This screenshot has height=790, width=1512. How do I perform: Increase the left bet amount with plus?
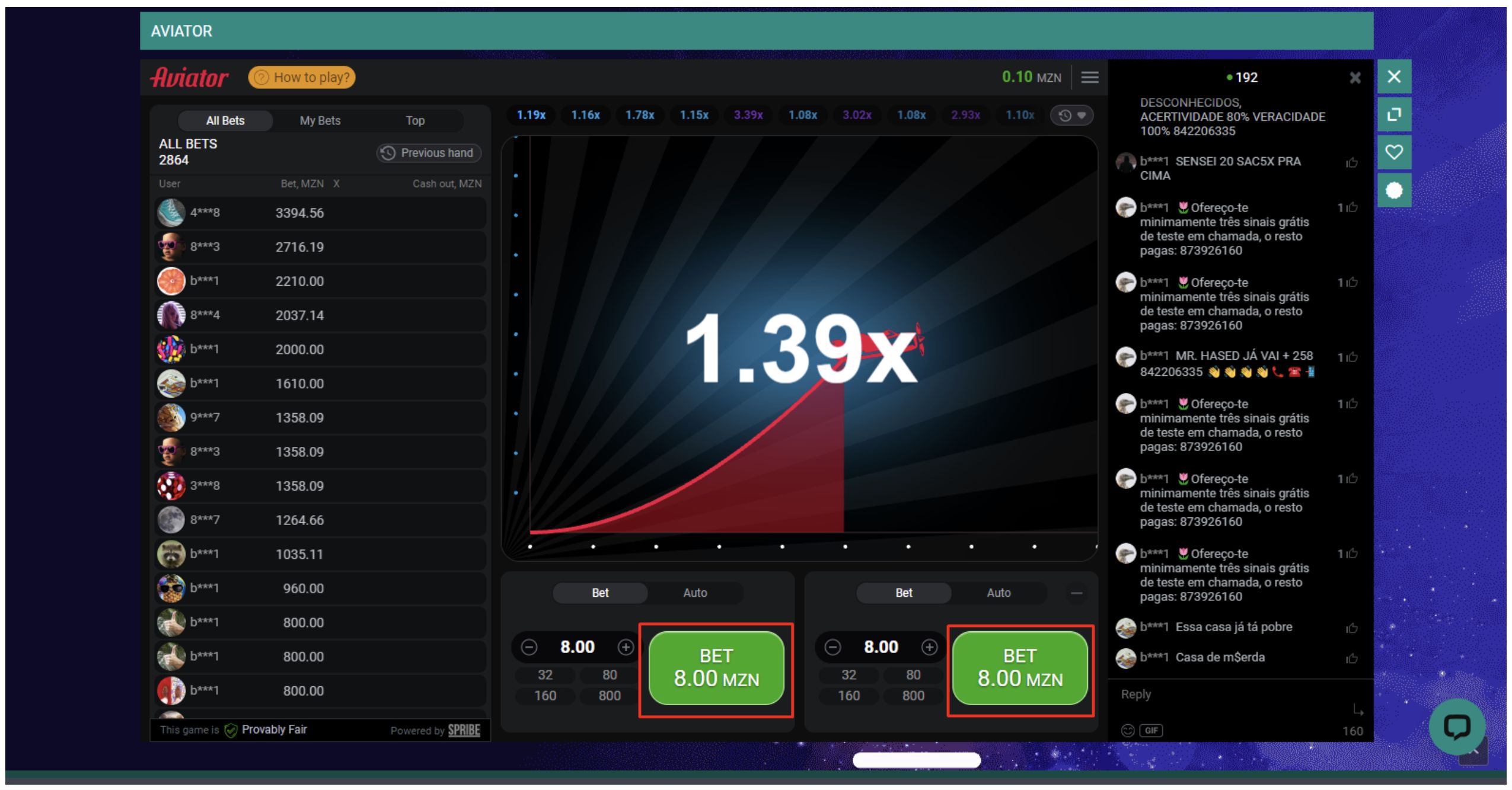(x=626, y=647)
